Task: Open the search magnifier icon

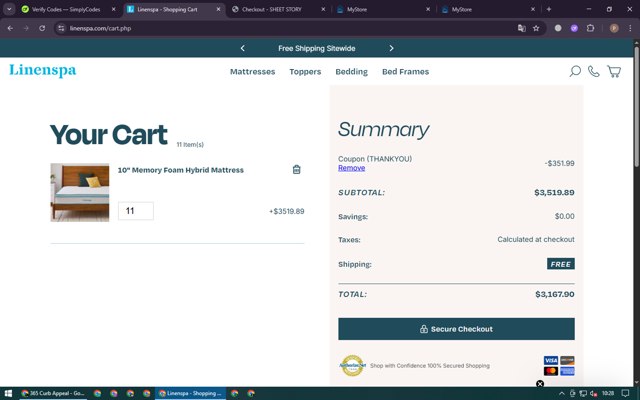Action: 575,71
